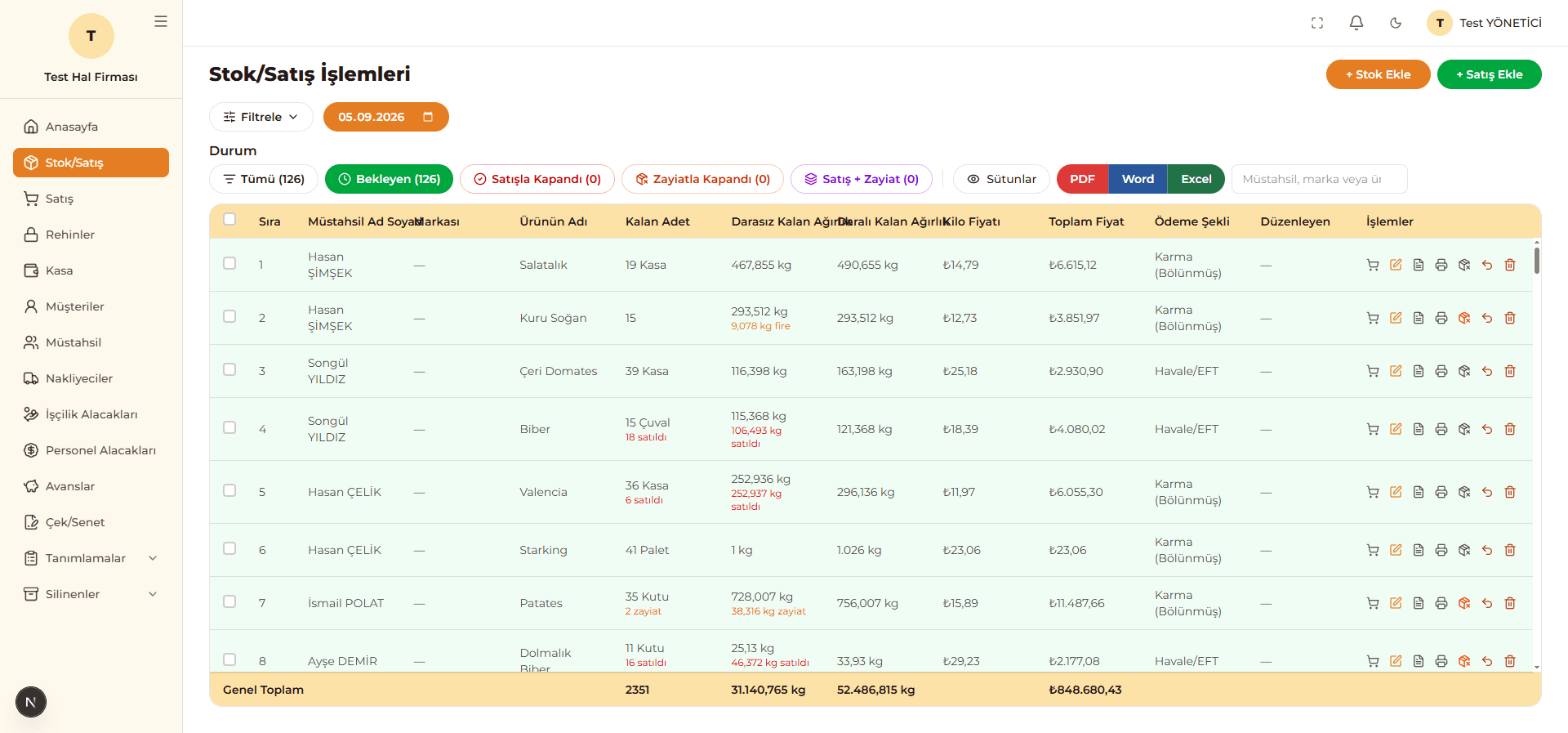Sort by Toplam Fiyat column header
Screen dimensions: 1568x733
tap(1086, 221)
